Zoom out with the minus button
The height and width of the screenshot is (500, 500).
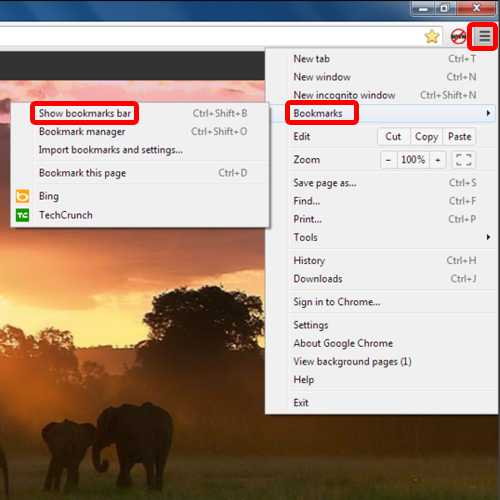388,160
